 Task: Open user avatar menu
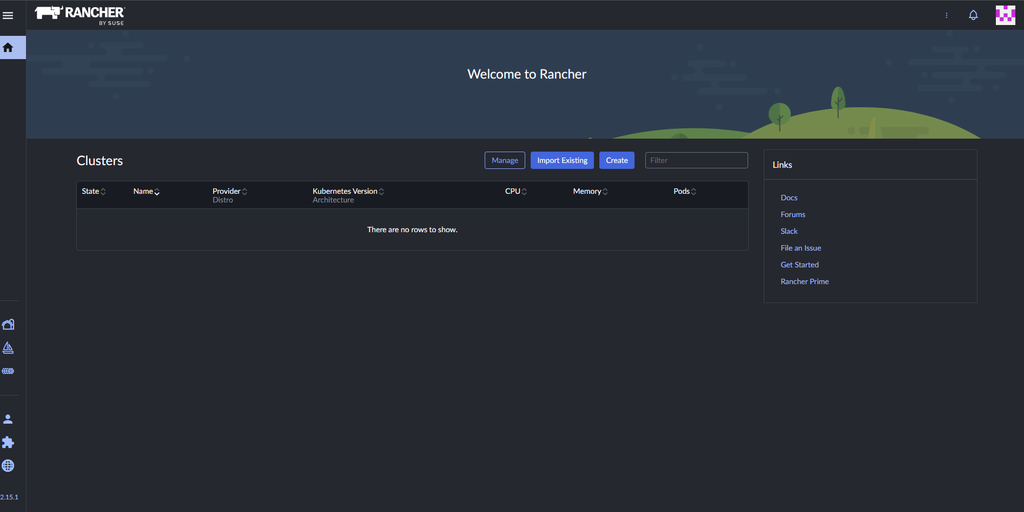(1005, 15)
